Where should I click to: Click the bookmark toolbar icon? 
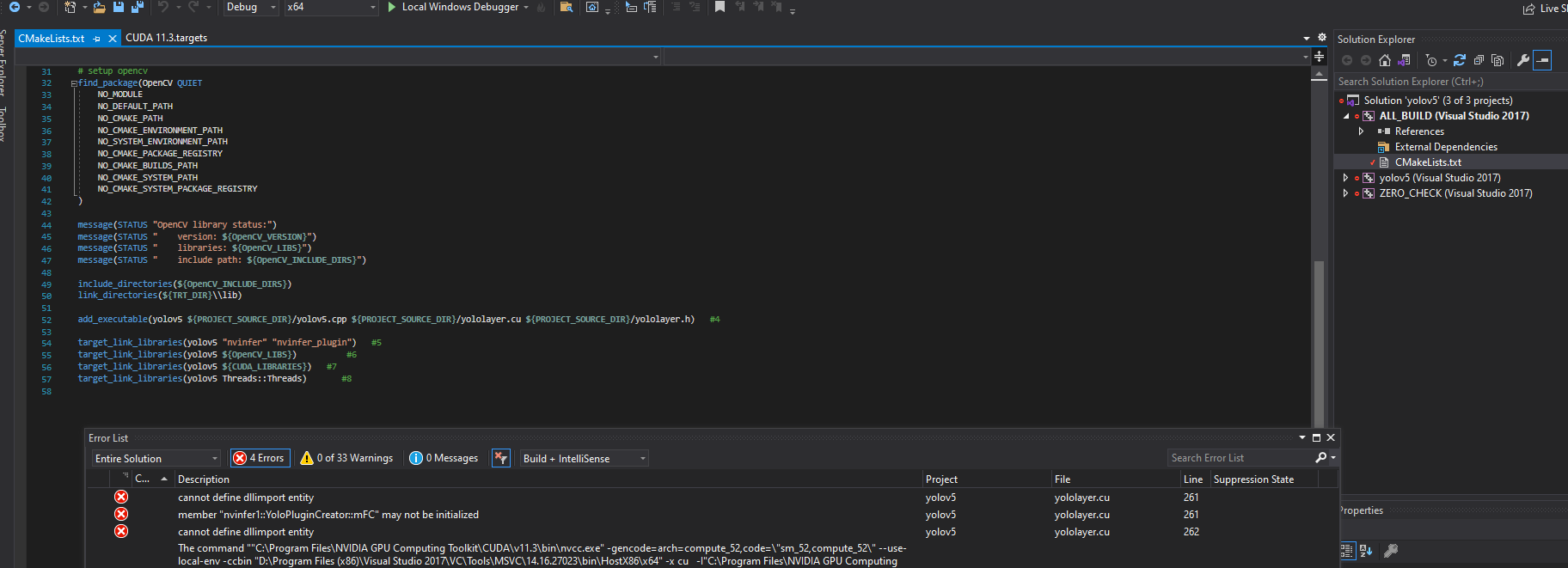720,7
